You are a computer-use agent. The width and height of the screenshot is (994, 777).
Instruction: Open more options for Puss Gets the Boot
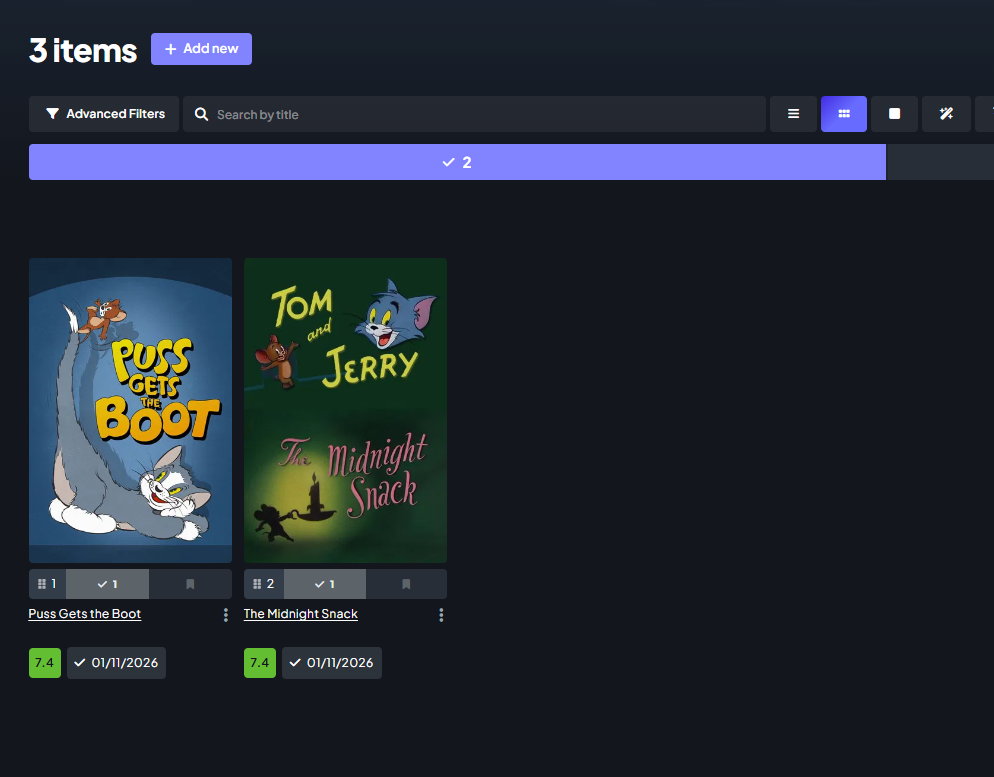tap(226, 615)
